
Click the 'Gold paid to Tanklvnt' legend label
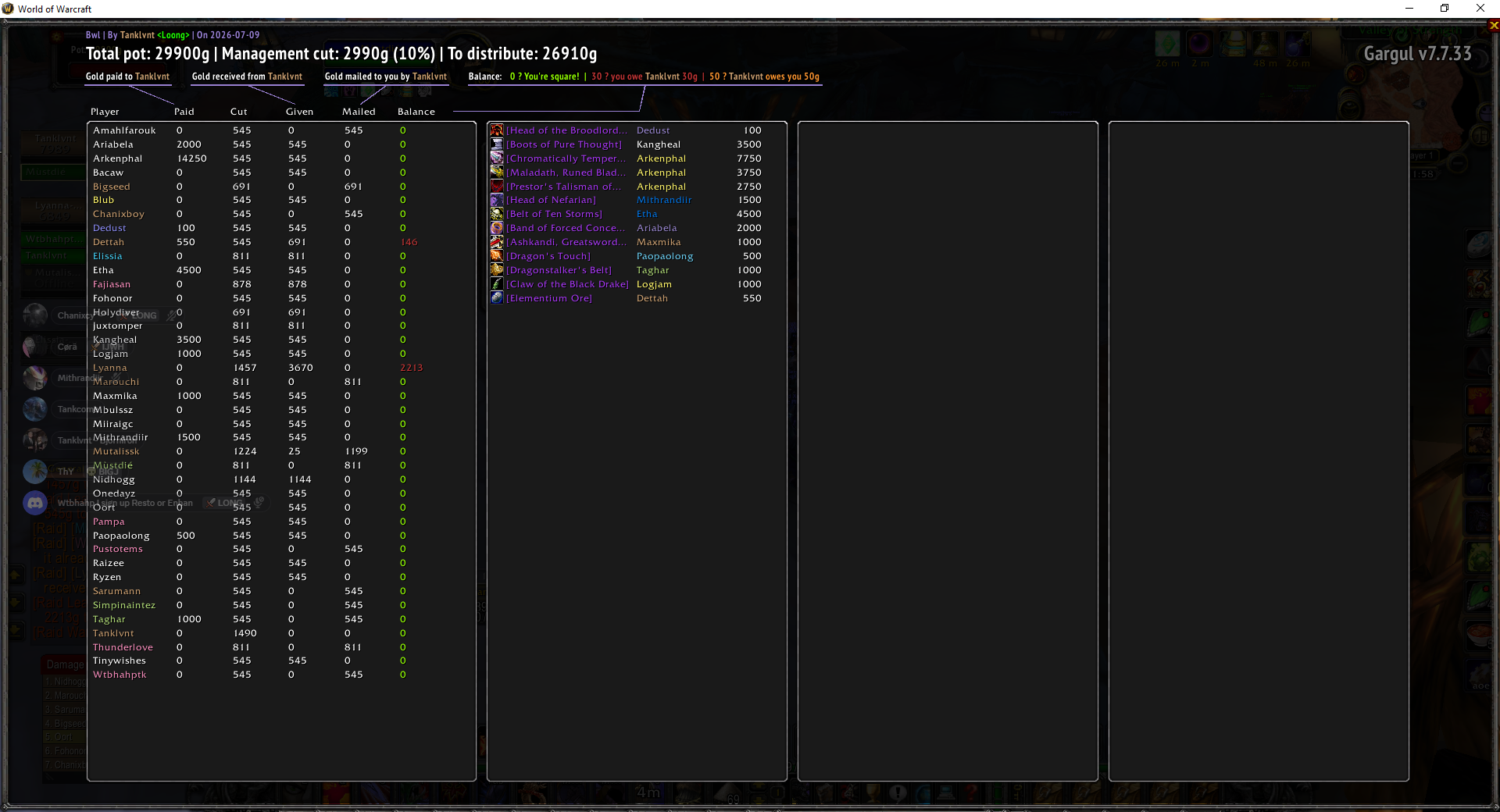click(127, 77)
